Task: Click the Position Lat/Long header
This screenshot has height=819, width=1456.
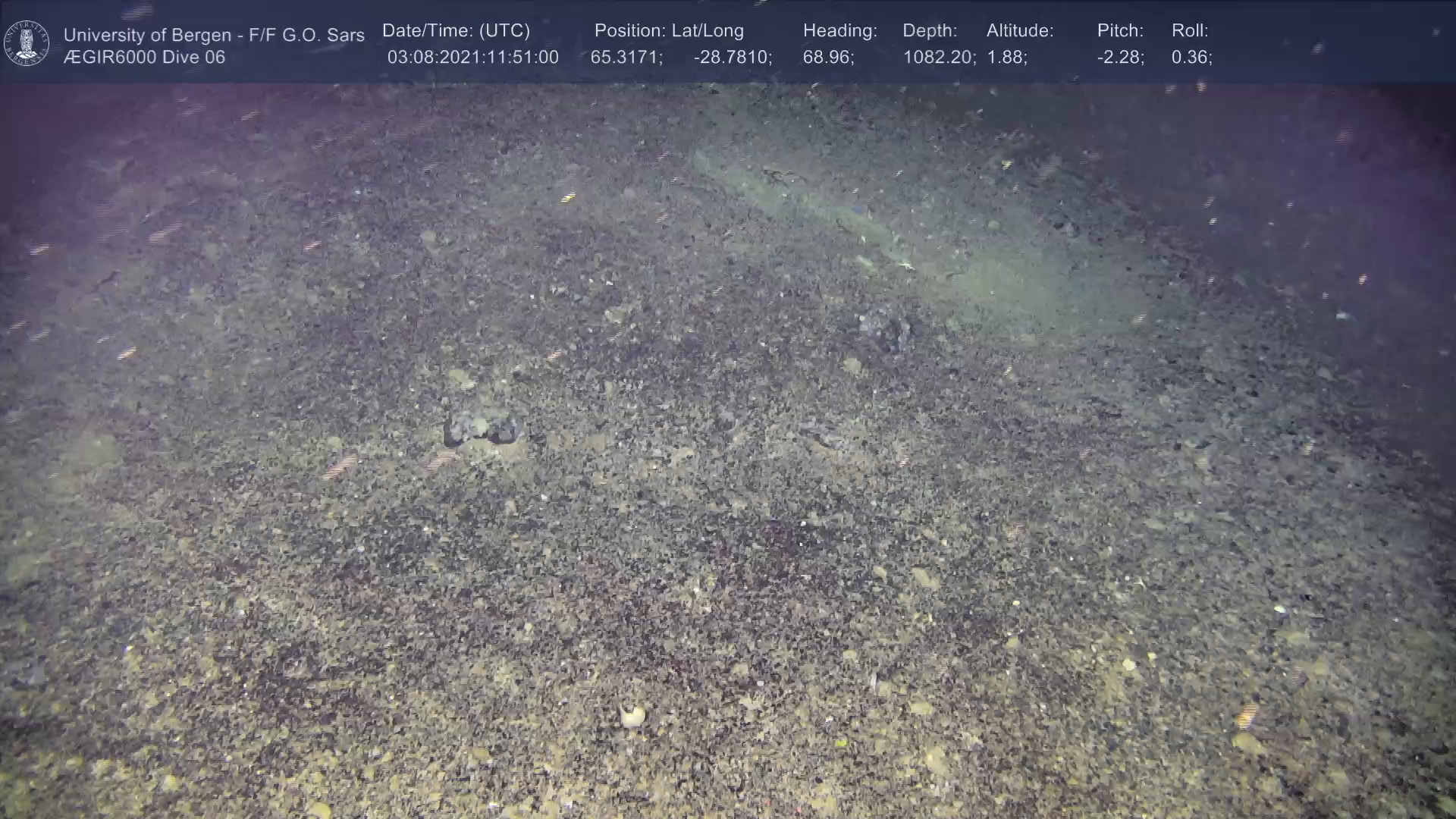Action: click(669, 31)
